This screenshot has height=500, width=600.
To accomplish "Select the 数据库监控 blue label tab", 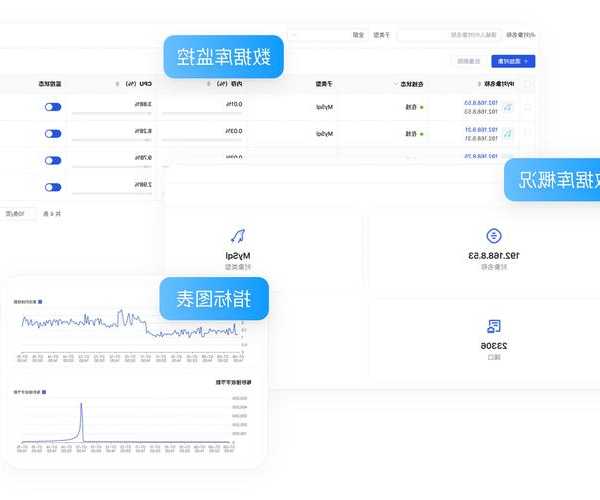I will tap(224, 57).
